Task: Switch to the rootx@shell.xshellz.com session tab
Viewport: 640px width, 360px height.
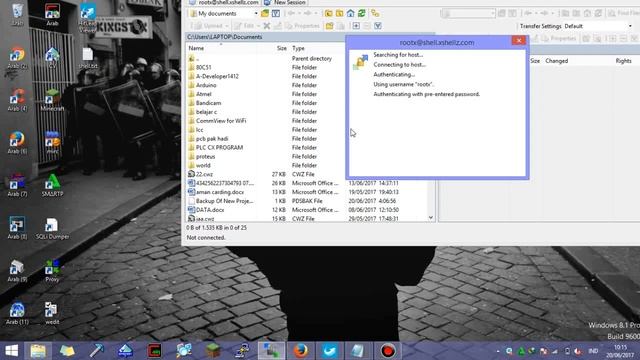Action: 224,2
